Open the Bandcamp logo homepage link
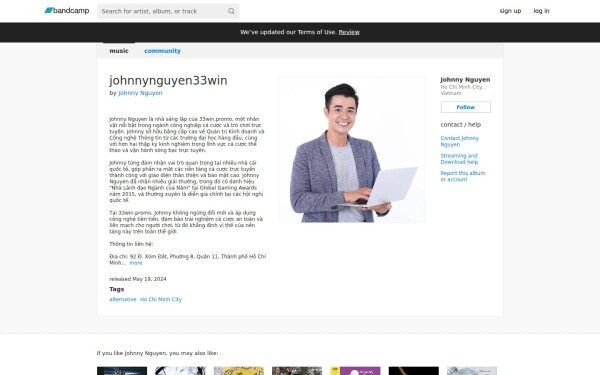 [x=67, y=11]
